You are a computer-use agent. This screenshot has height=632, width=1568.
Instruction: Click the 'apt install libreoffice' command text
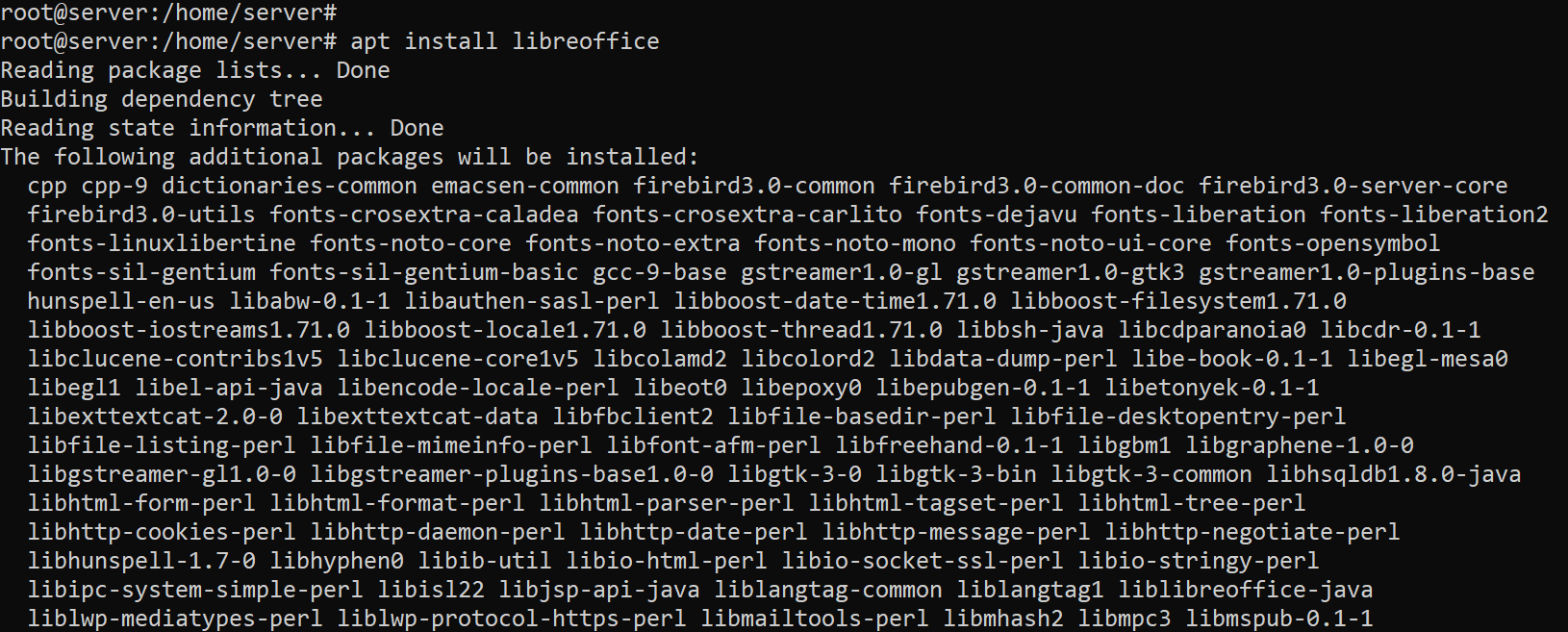click(x=504, y=41)
